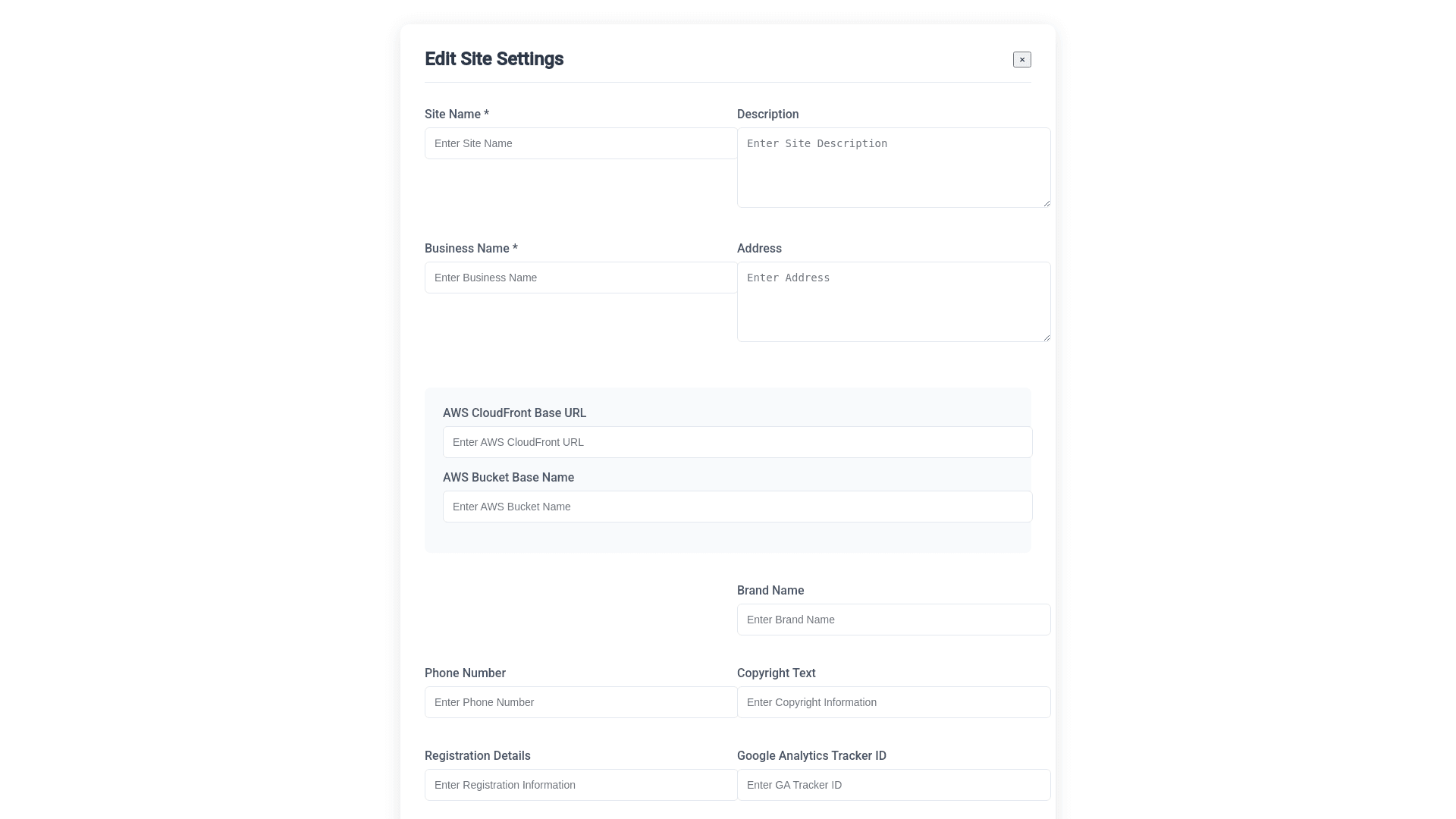1456x819 pixels.
Task: Click the GA Tracker ID field
Action: (x=893, y=785)
